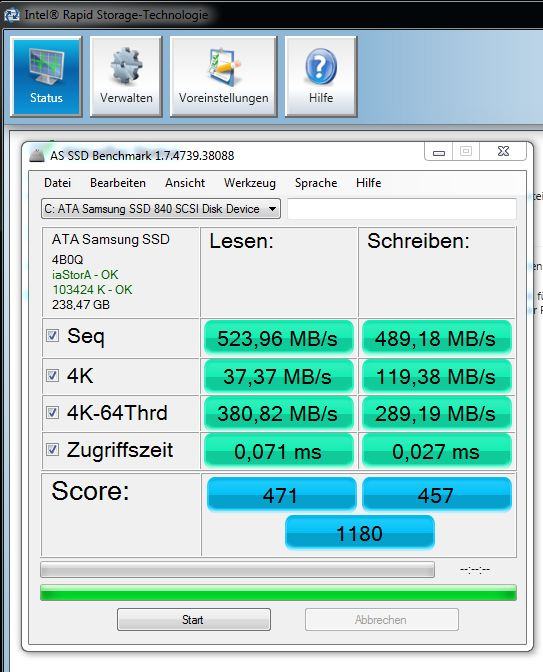Click the Schreiben: column header
Screen dimensions: 543x672
point(418,241)
